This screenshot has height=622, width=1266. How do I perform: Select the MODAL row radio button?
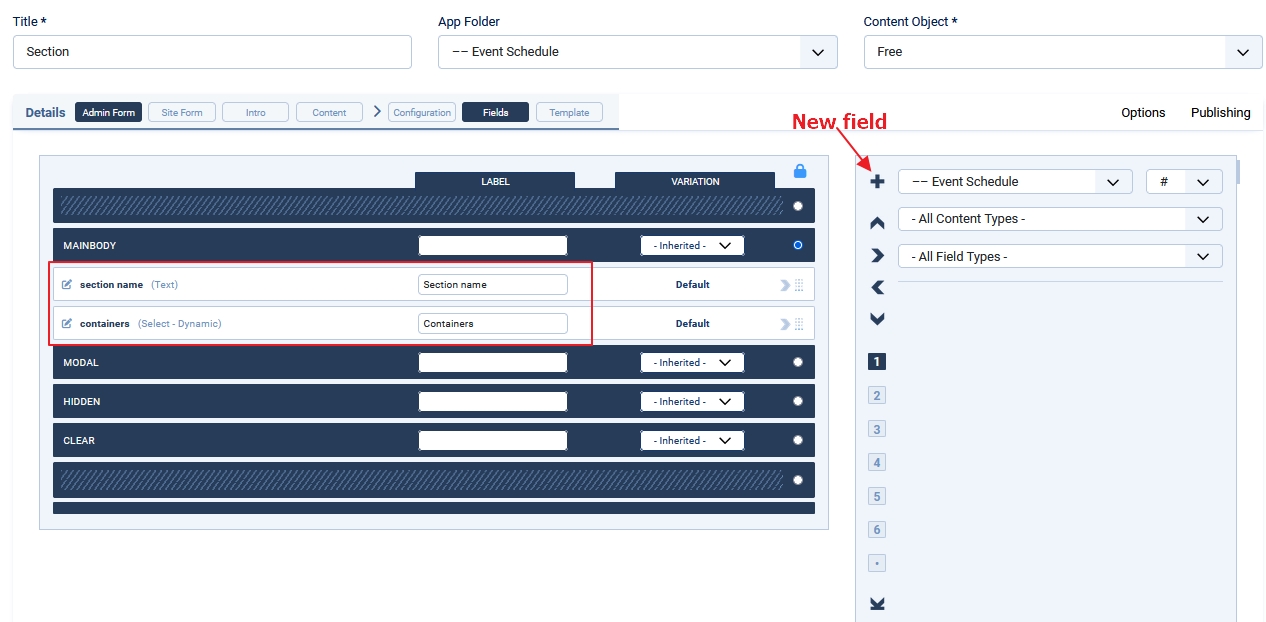click(x=797, y=363)
